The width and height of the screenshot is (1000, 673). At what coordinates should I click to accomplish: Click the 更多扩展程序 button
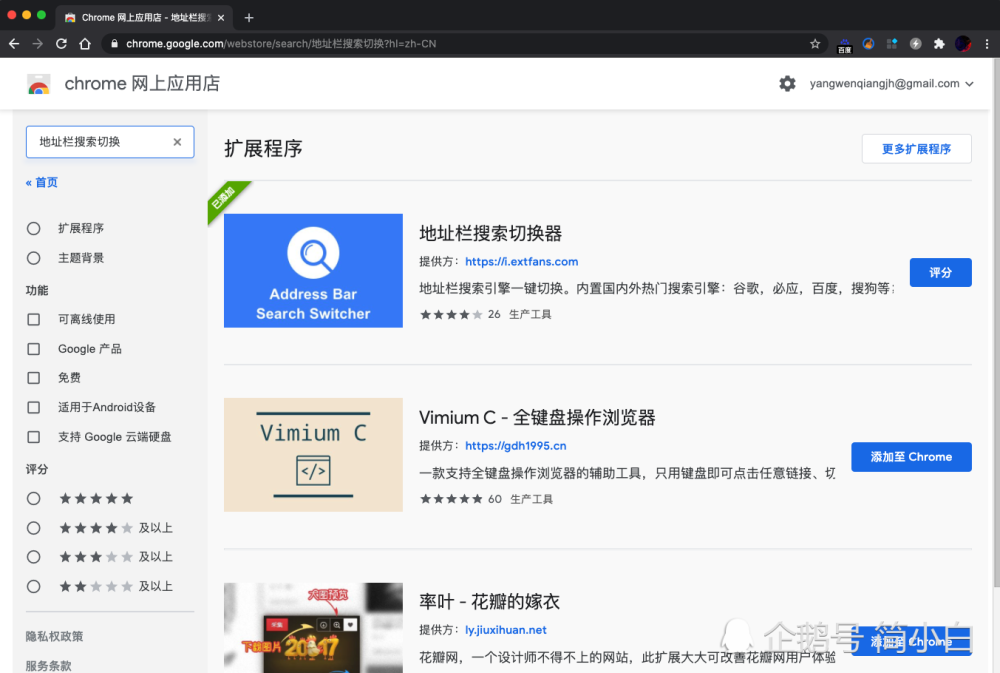(916, 149)
